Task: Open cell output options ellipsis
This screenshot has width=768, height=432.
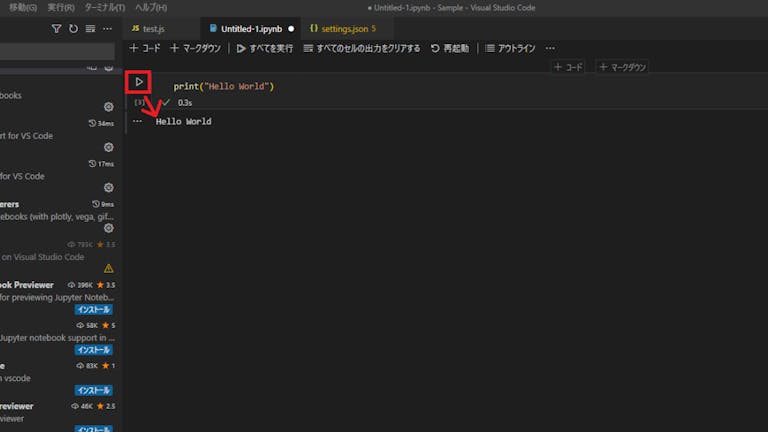Action: tap(137, 121)
